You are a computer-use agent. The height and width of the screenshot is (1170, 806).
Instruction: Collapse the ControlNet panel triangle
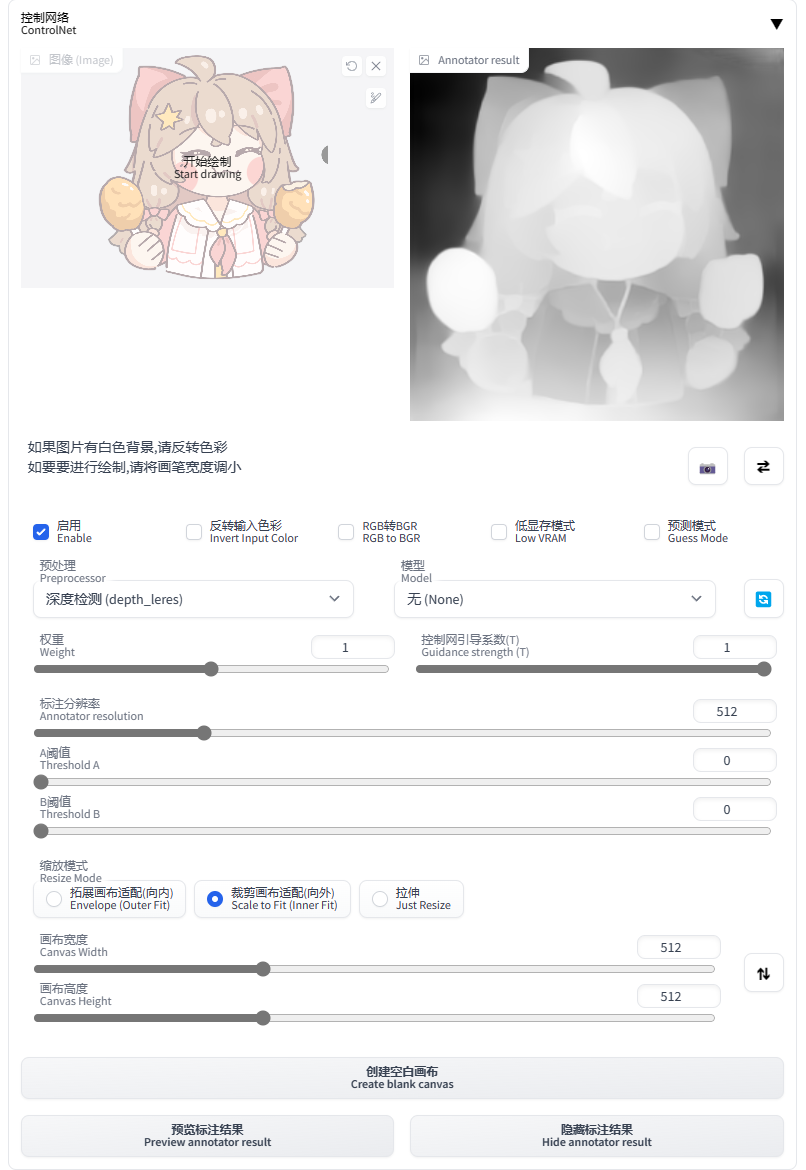[776, 24]
